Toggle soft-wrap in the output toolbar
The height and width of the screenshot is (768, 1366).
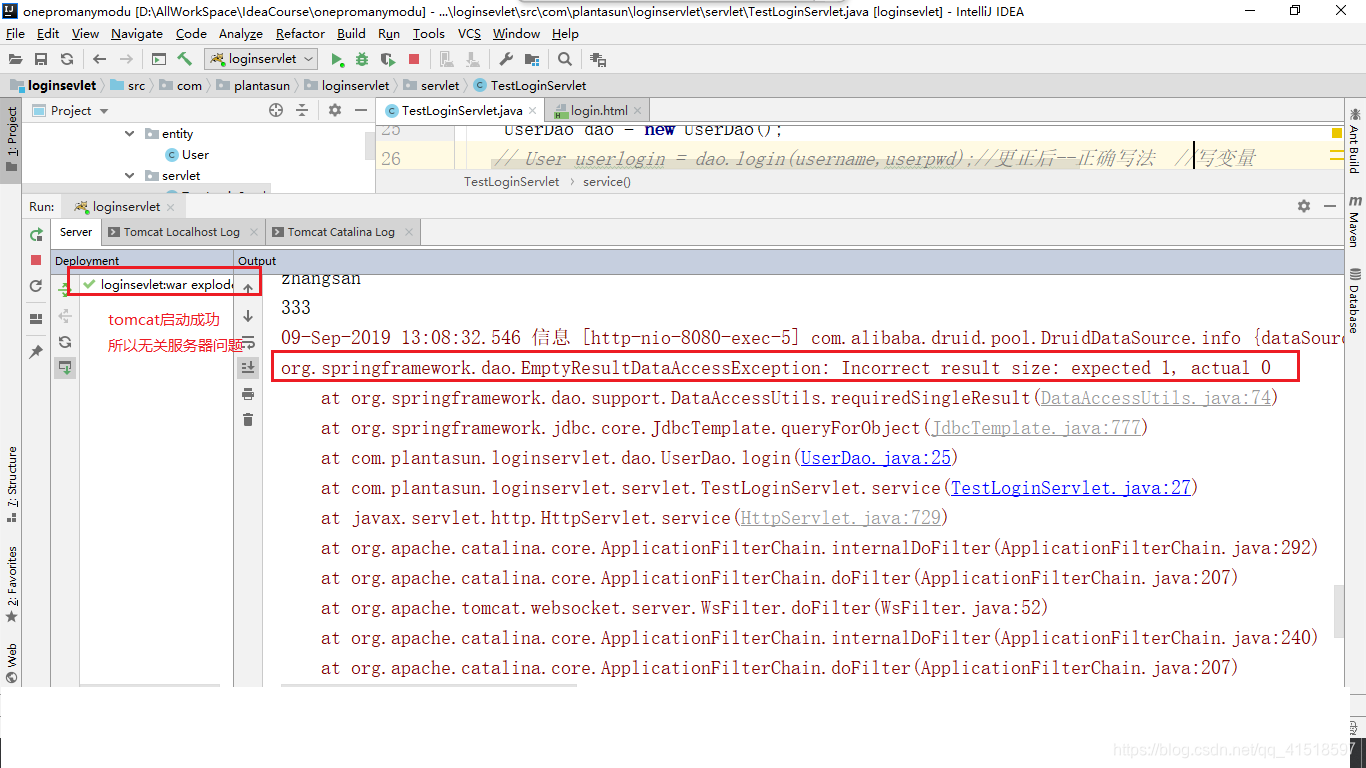tap(248, 342)
